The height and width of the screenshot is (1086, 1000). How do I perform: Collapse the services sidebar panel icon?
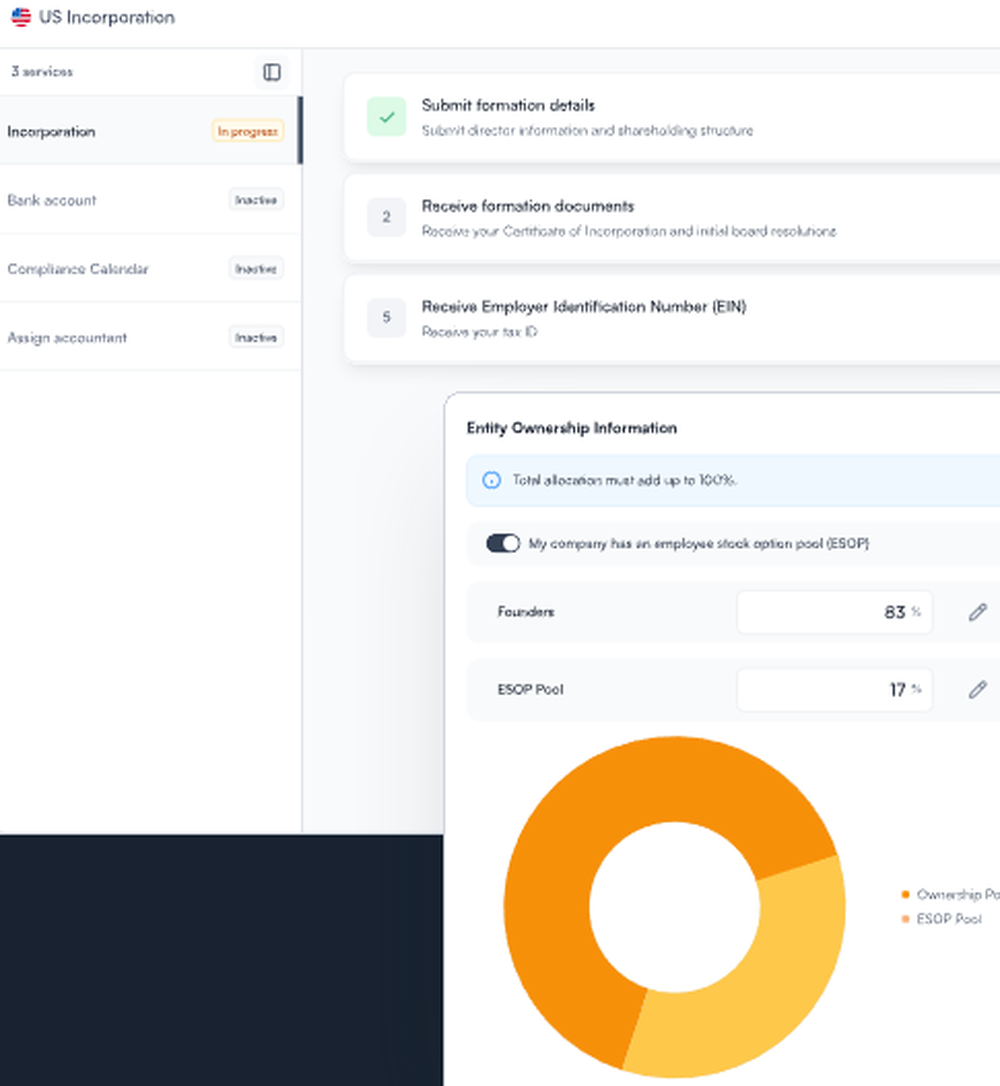pos(271,72)
